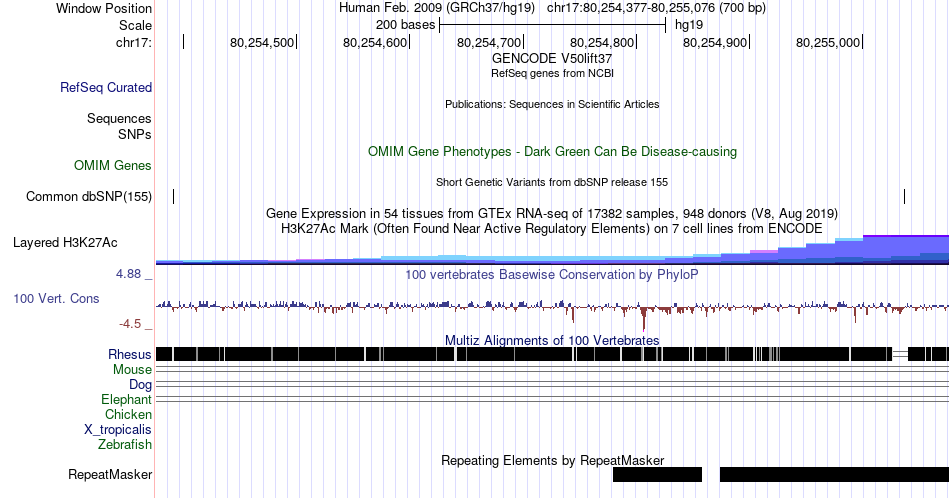Click the OMIM Gene Phenotypes track title
The image size is (950, 498).
[552, 151]
